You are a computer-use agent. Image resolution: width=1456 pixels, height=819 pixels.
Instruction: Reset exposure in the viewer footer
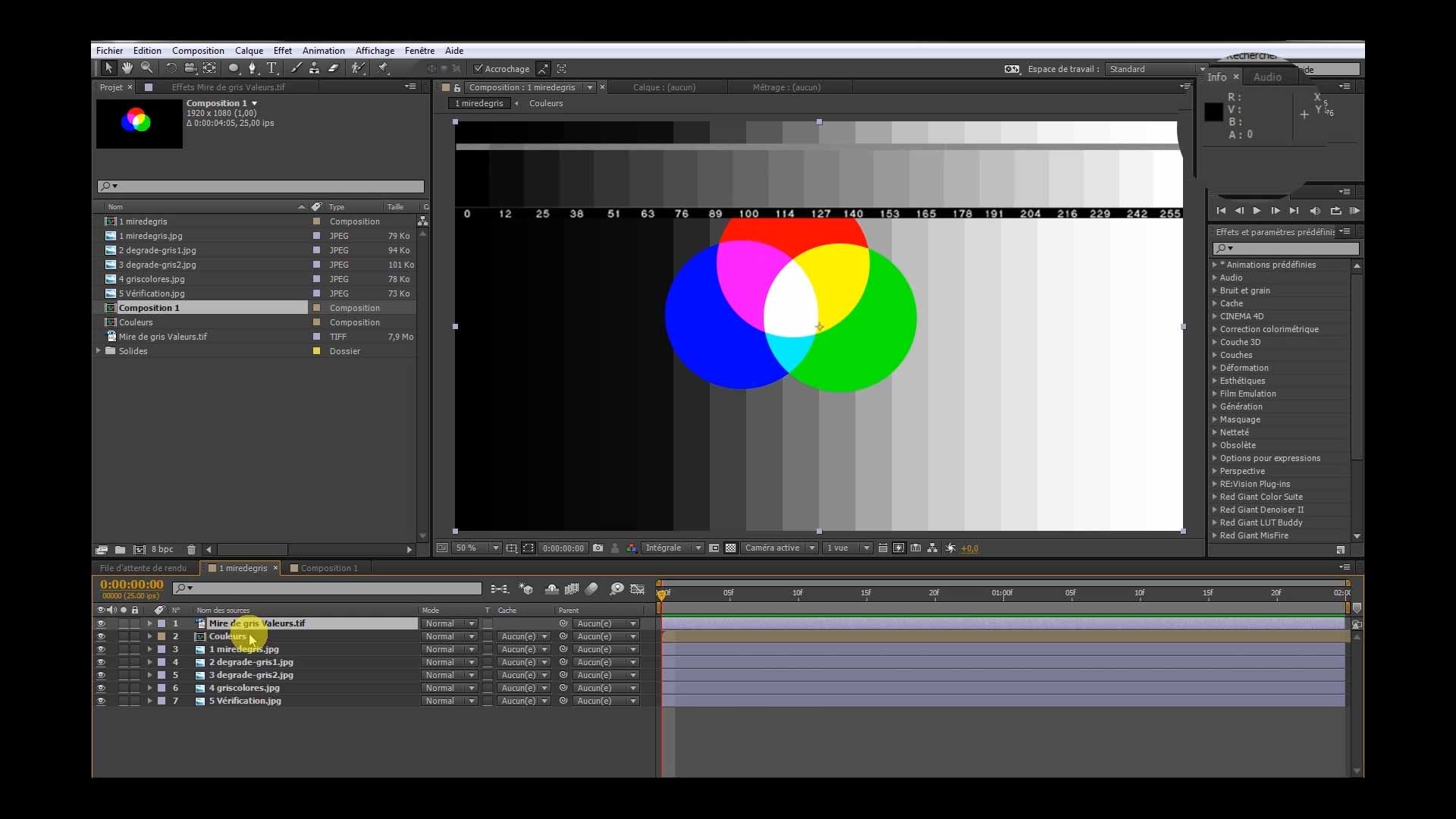coord(951,548)
